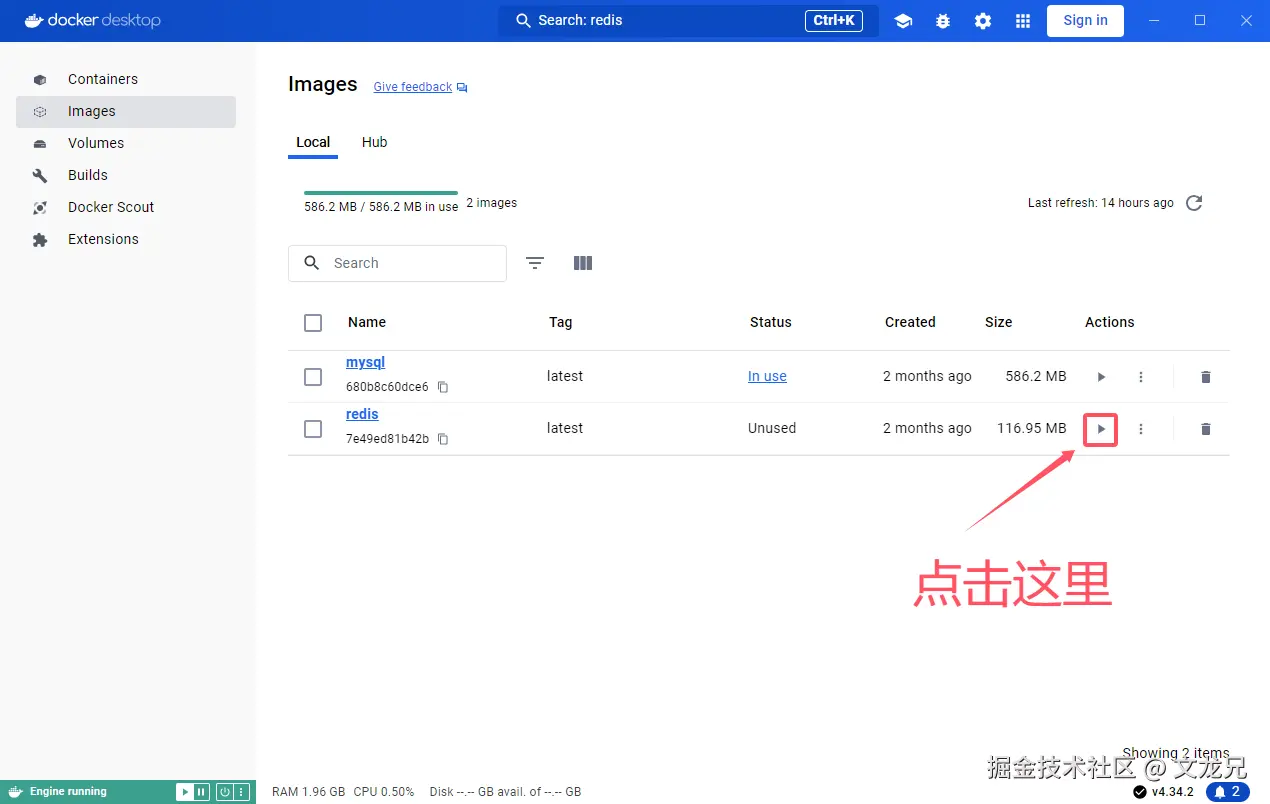Pause the Docker engine
Viewport: 1270px width, 804px height.
coord(201,792)
